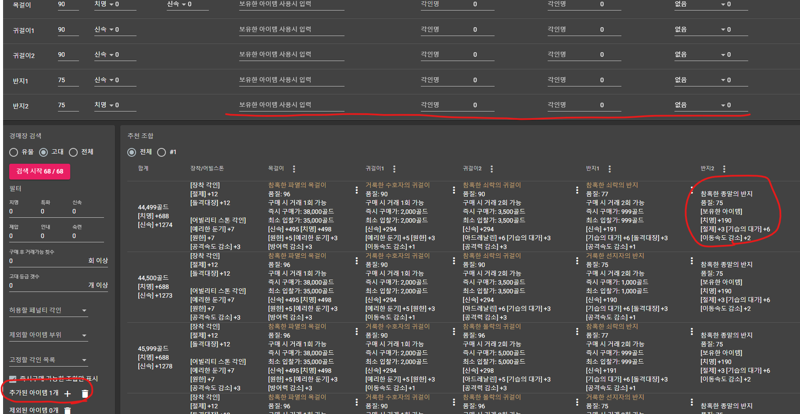This screenshot has height=414, width=800.
Task: Open the 귀걸이2 column header kebab menu
Action: 491,169
